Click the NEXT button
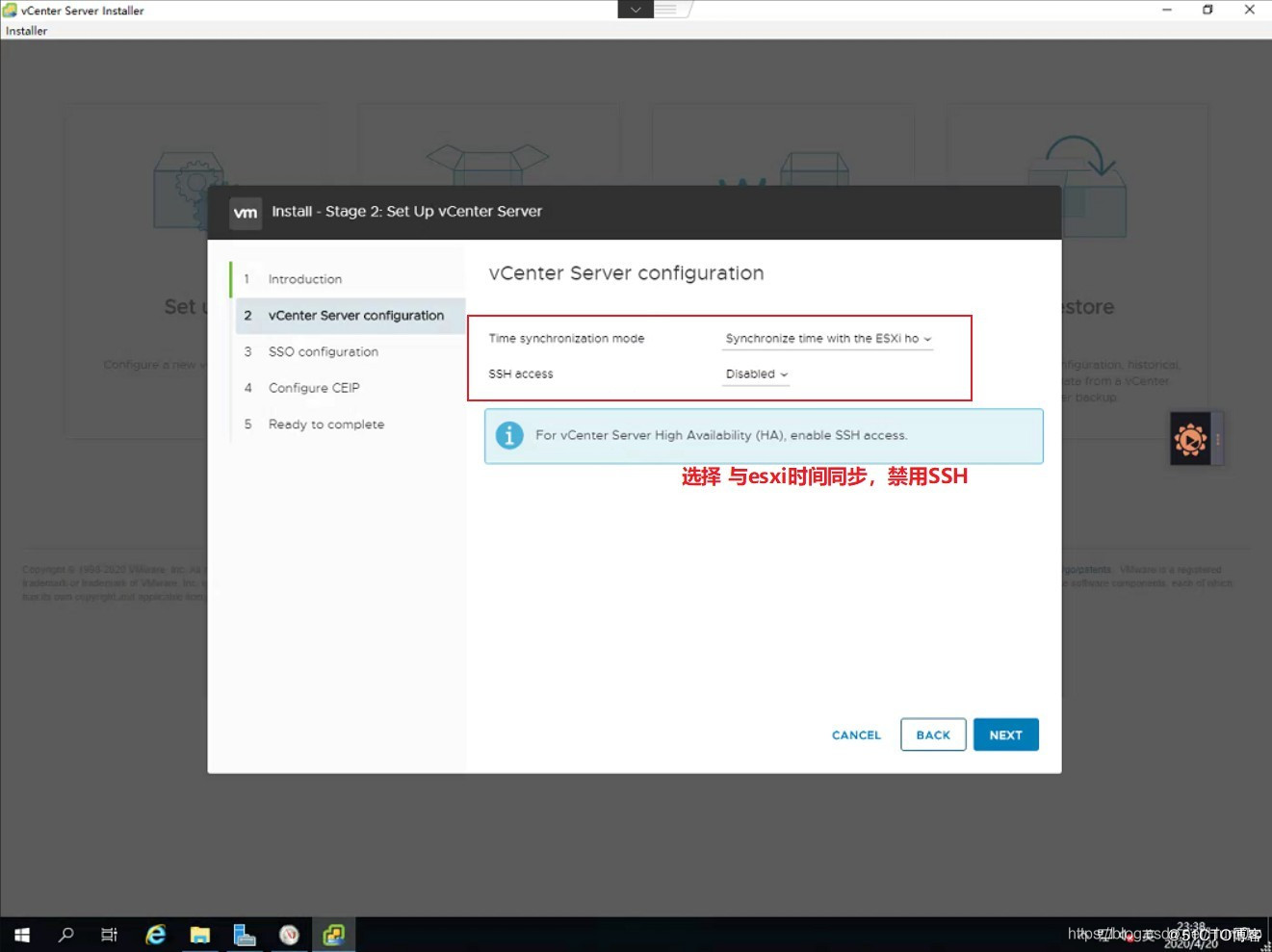1272x952 pixels. 1005,734
